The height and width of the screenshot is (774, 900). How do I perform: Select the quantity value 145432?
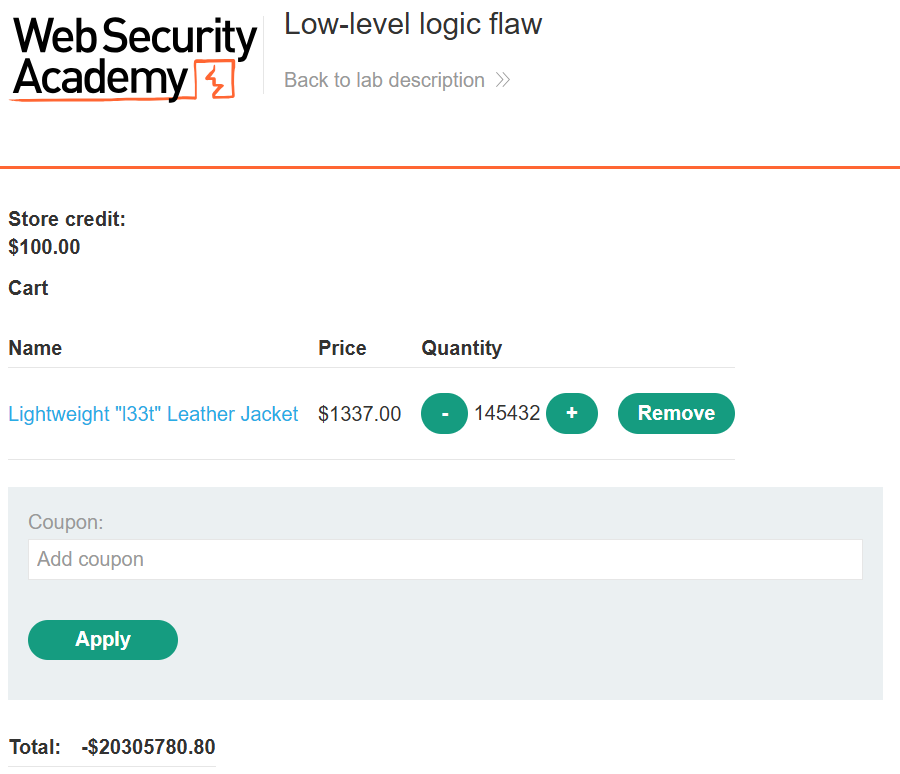click(507, 413)
